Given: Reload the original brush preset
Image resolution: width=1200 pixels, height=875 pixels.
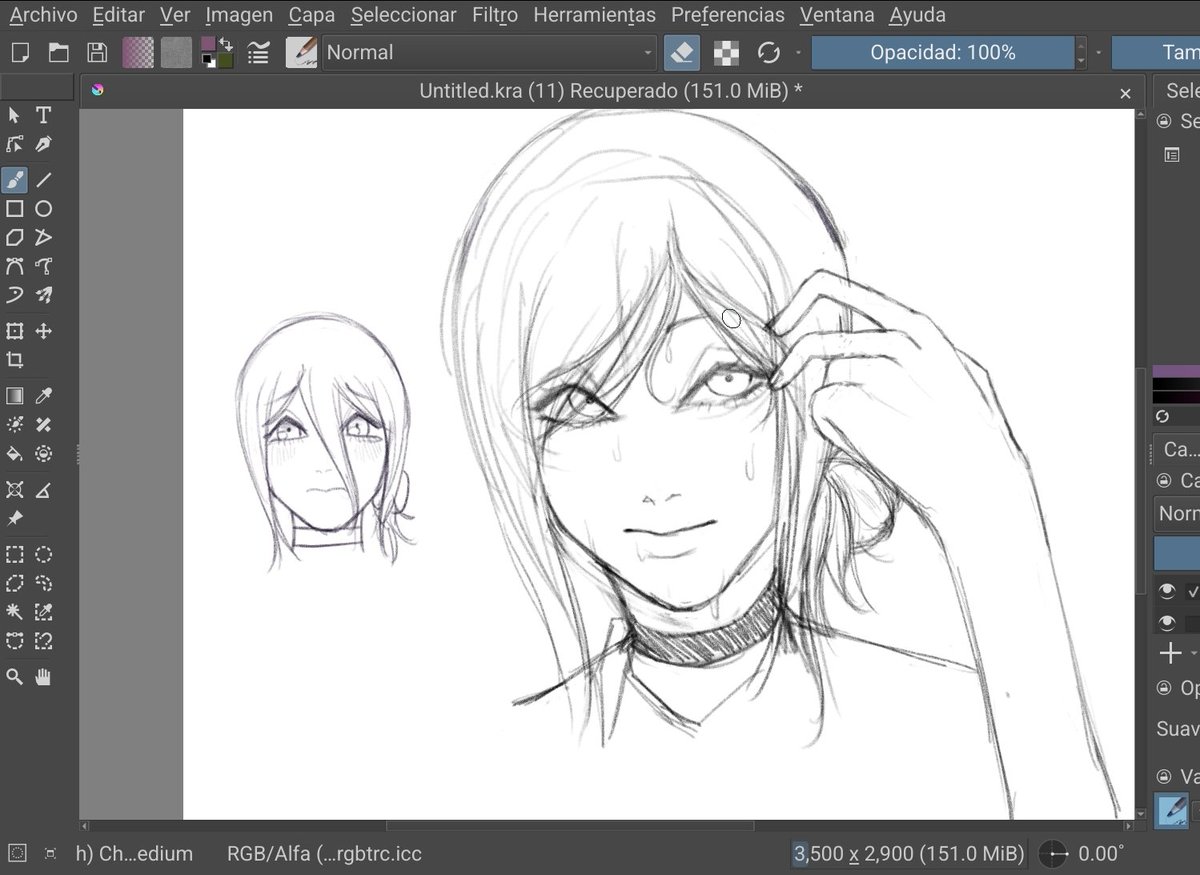Looking at the screenshot, I should [x=768, y=53].
